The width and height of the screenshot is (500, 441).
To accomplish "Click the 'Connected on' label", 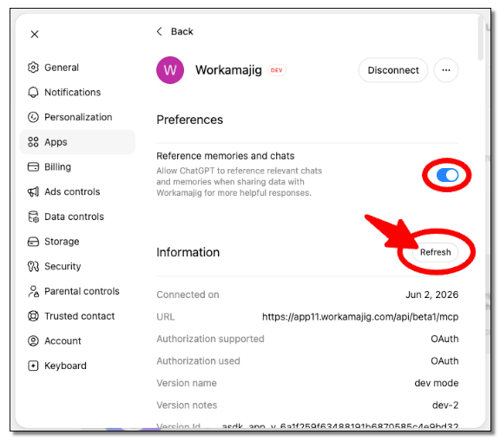I will click(x=188, y=295).
